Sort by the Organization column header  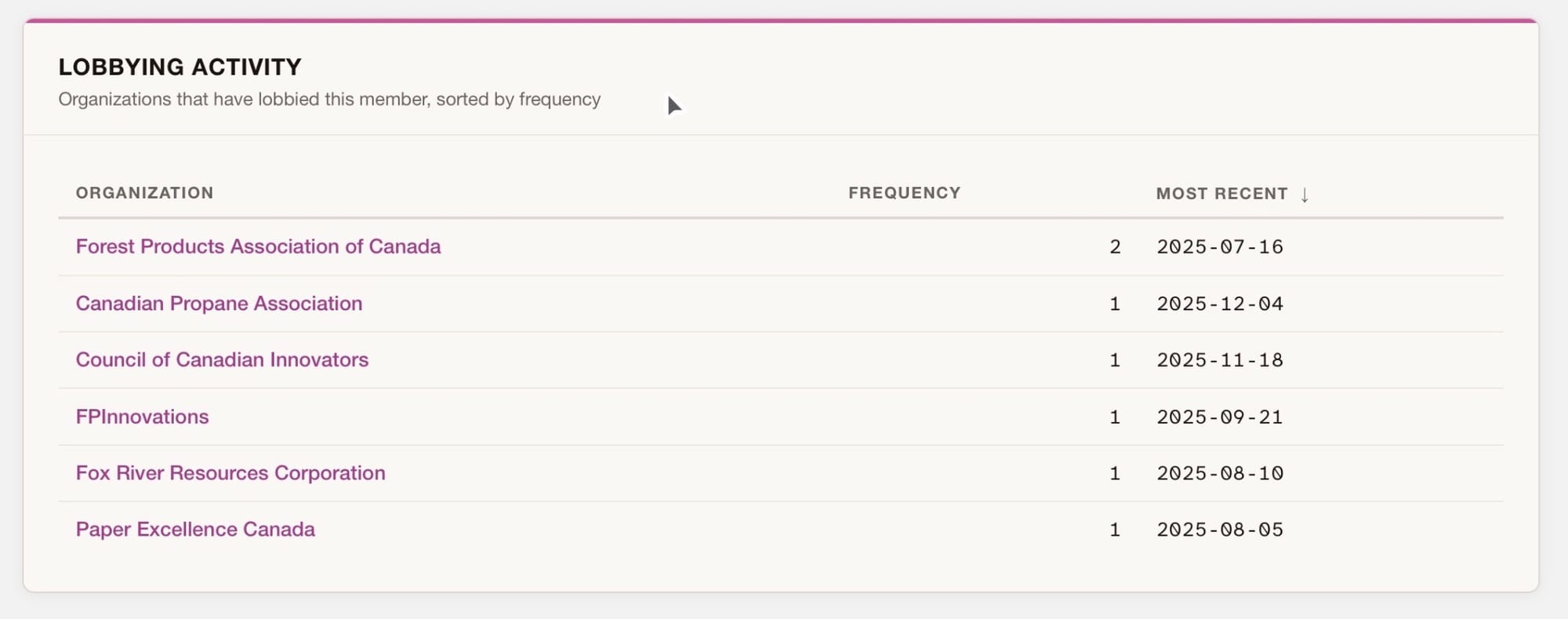[x=144, y=193]
